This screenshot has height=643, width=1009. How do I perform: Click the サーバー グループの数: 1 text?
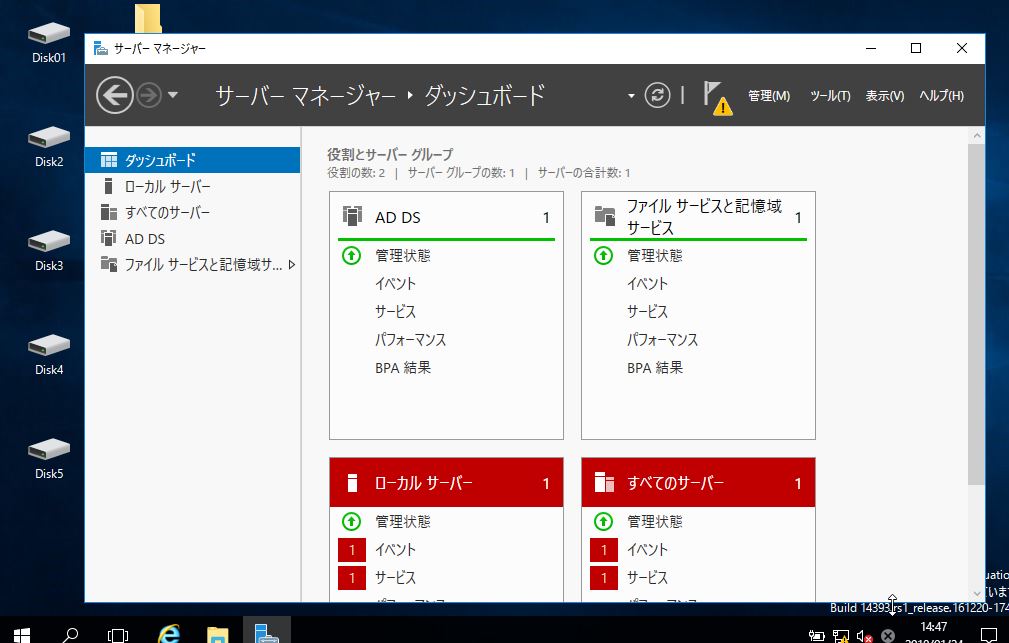coord(461,172)
